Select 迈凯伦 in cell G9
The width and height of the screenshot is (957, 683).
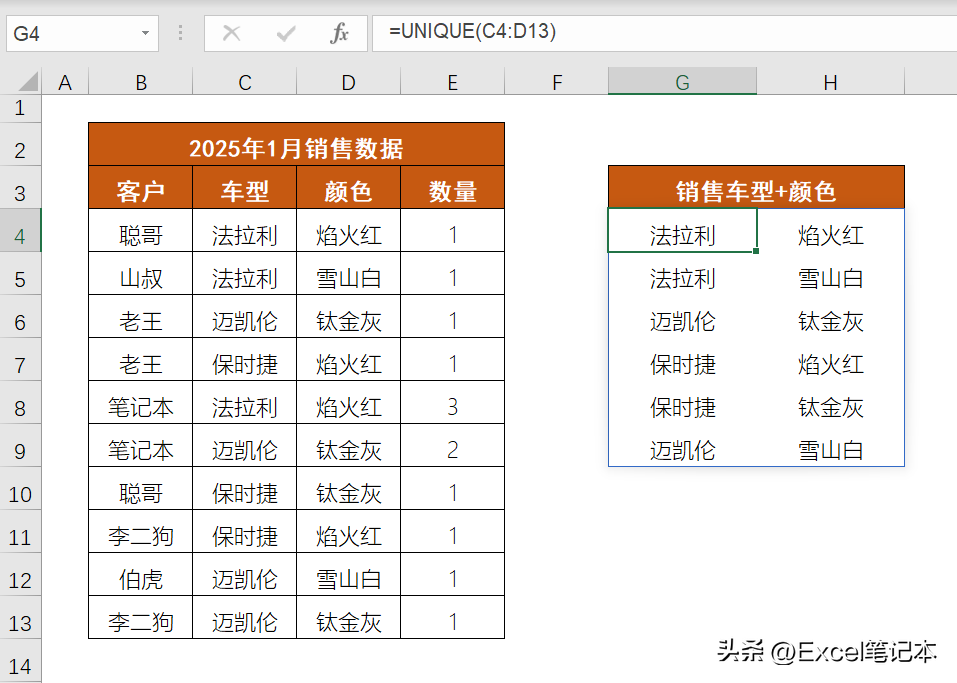pos(682,446)
